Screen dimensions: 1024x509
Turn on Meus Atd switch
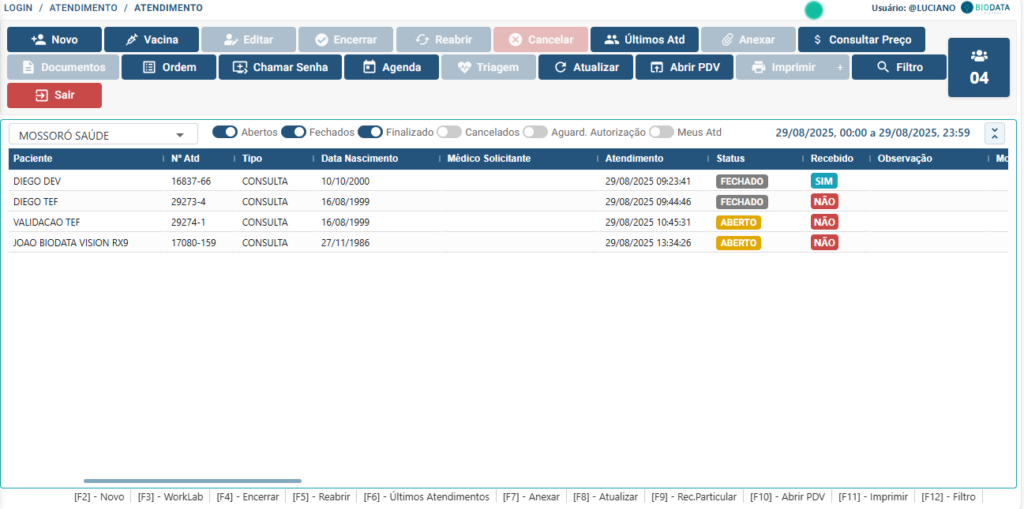click(x=661, y=132)
